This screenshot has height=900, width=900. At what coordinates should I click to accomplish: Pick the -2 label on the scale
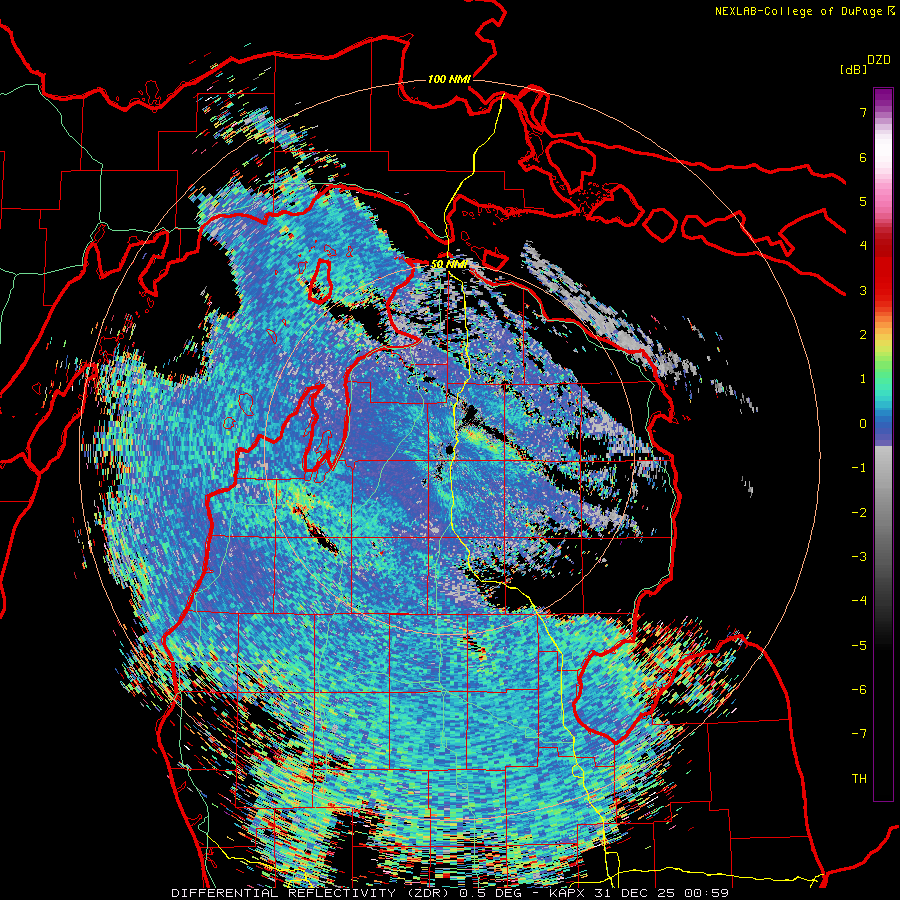pos(859,513)
